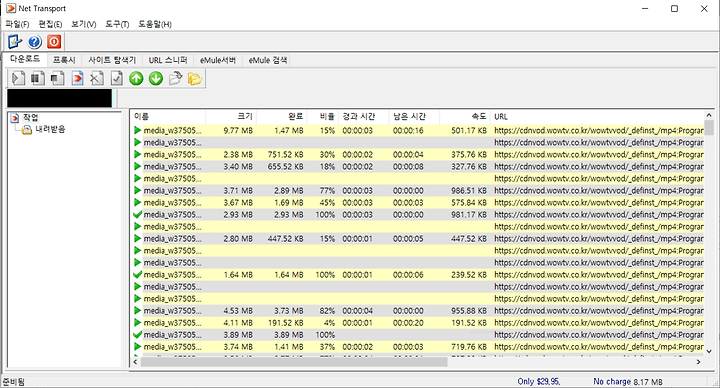Click the "8.17 MB" status bar value

pos(648,382)
